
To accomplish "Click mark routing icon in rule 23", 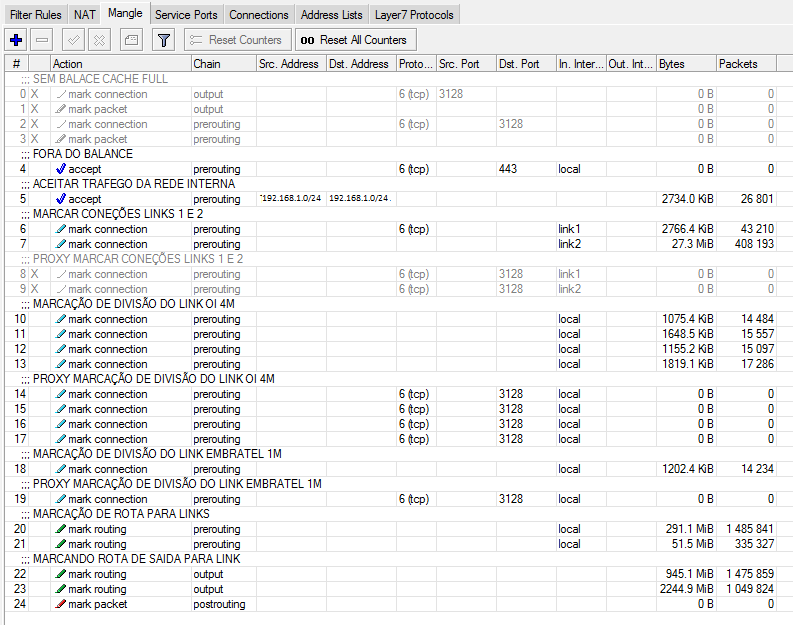I will click(x=61, y=589).
